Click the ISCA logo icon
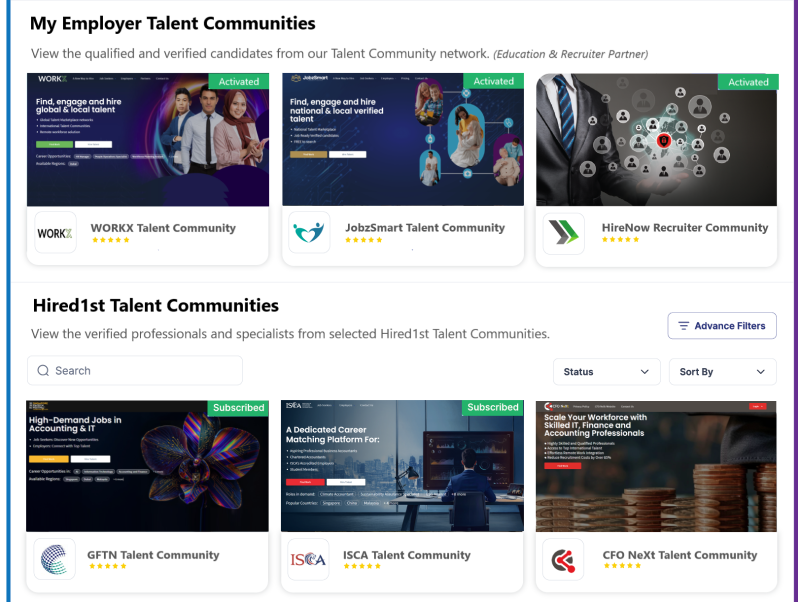This screenshot has height=604, width=800. (309, 560)
